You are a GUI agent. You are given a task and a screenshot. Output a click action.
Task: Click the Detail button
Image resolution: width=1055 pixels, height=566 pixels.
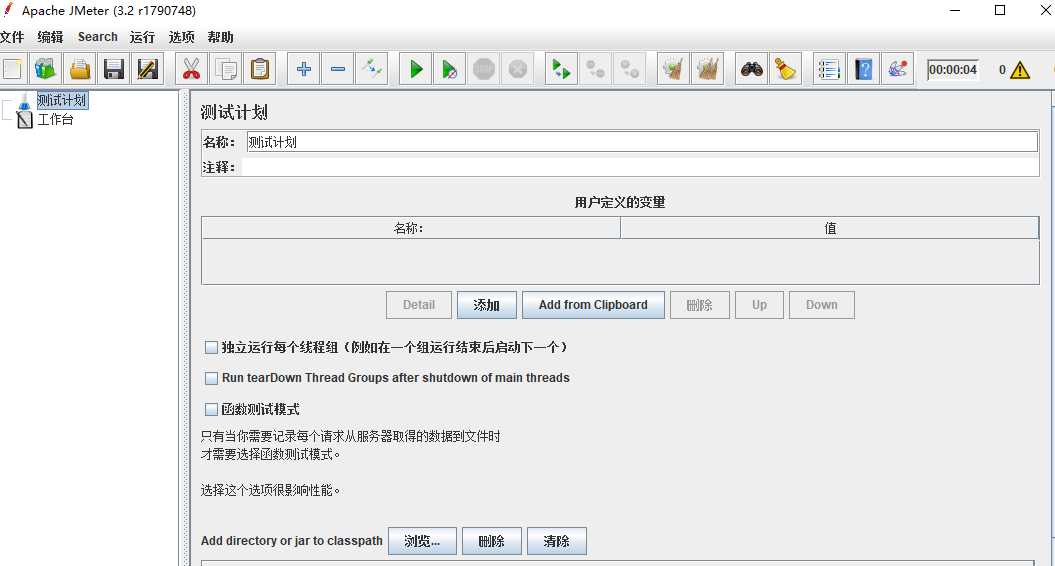[419, 305]
